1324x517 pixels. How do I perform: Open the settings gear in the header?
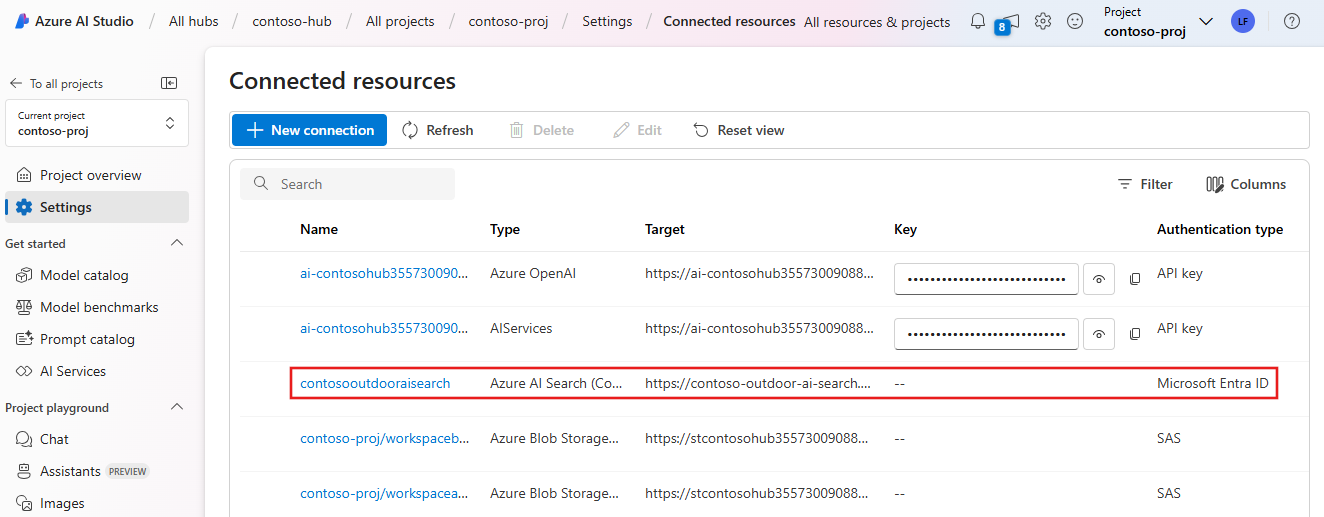click(1043, 21)
